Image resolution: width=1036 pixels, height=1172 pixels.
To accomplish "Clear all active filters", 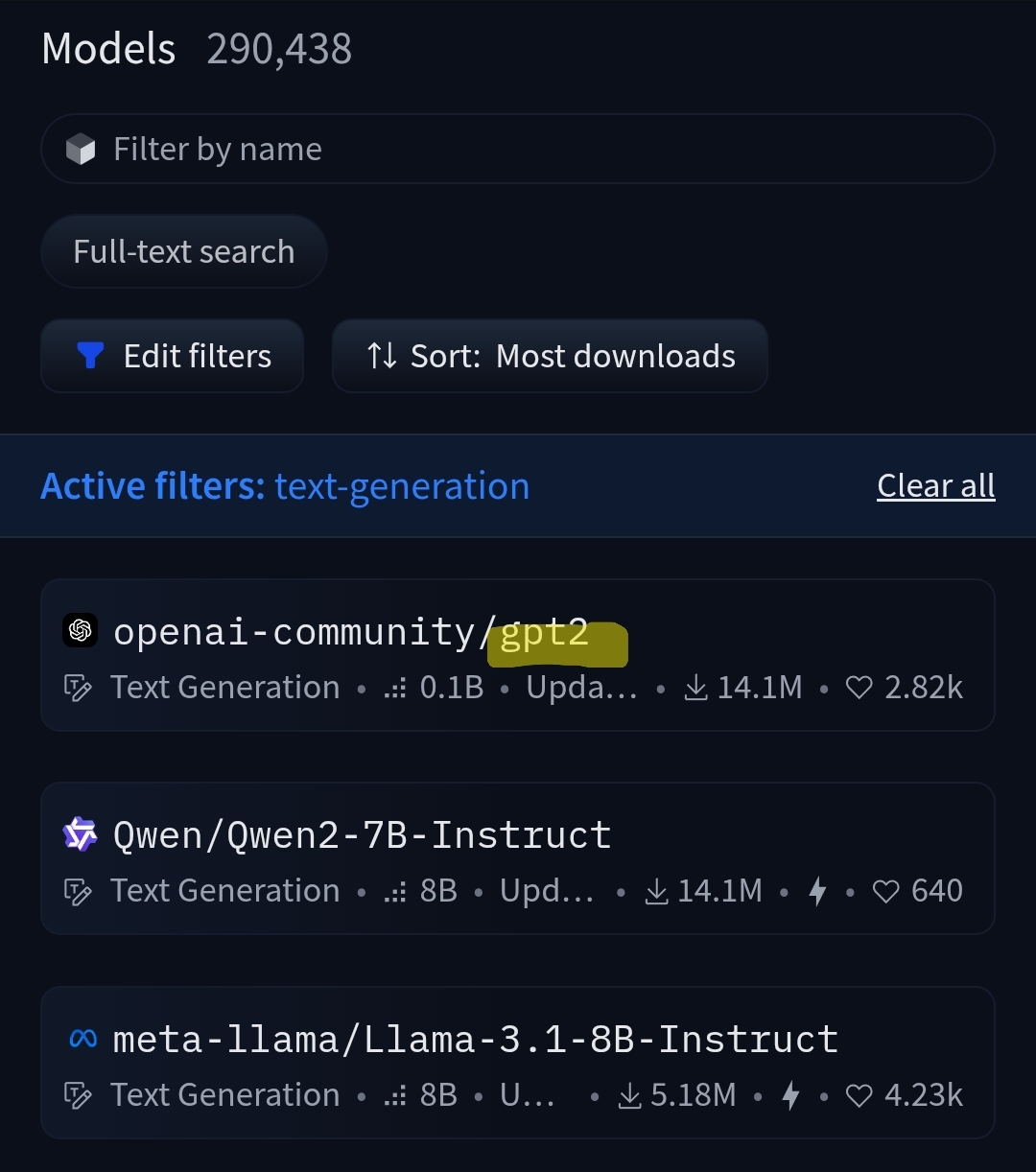I will [x=935, y=486].
